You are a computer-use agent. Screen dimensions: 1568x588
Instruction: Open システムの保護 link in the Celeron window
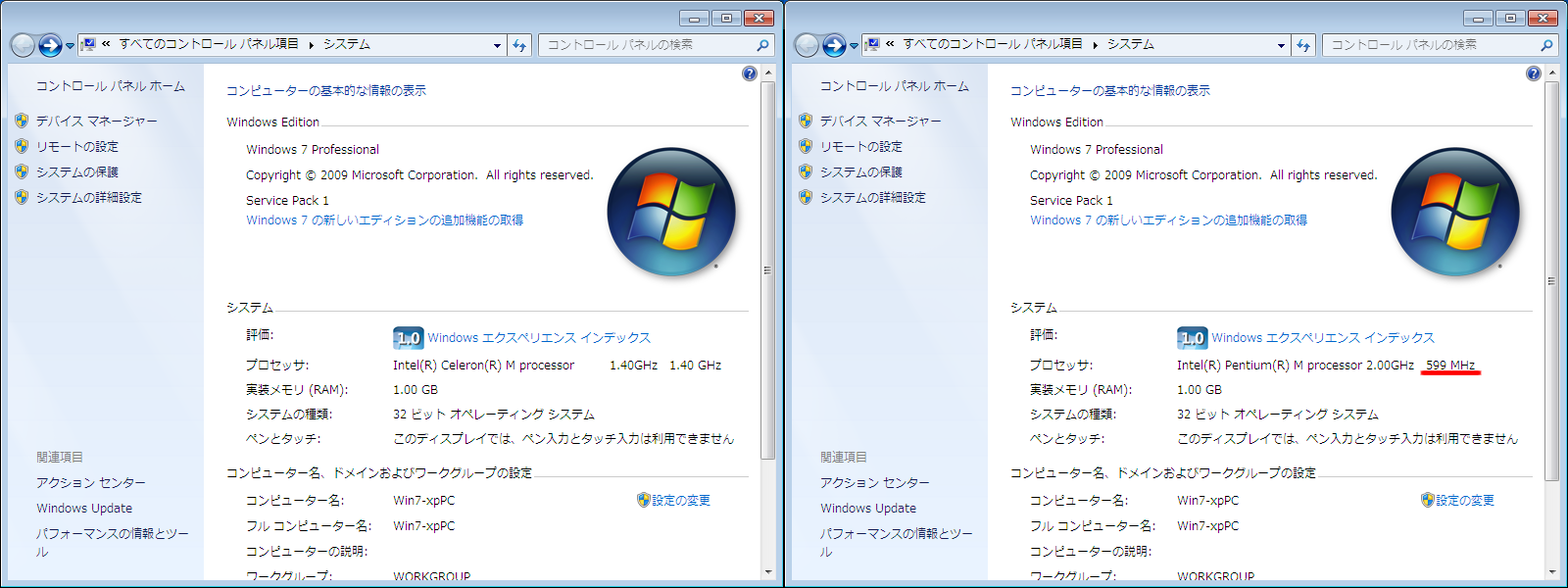[77, 171]
